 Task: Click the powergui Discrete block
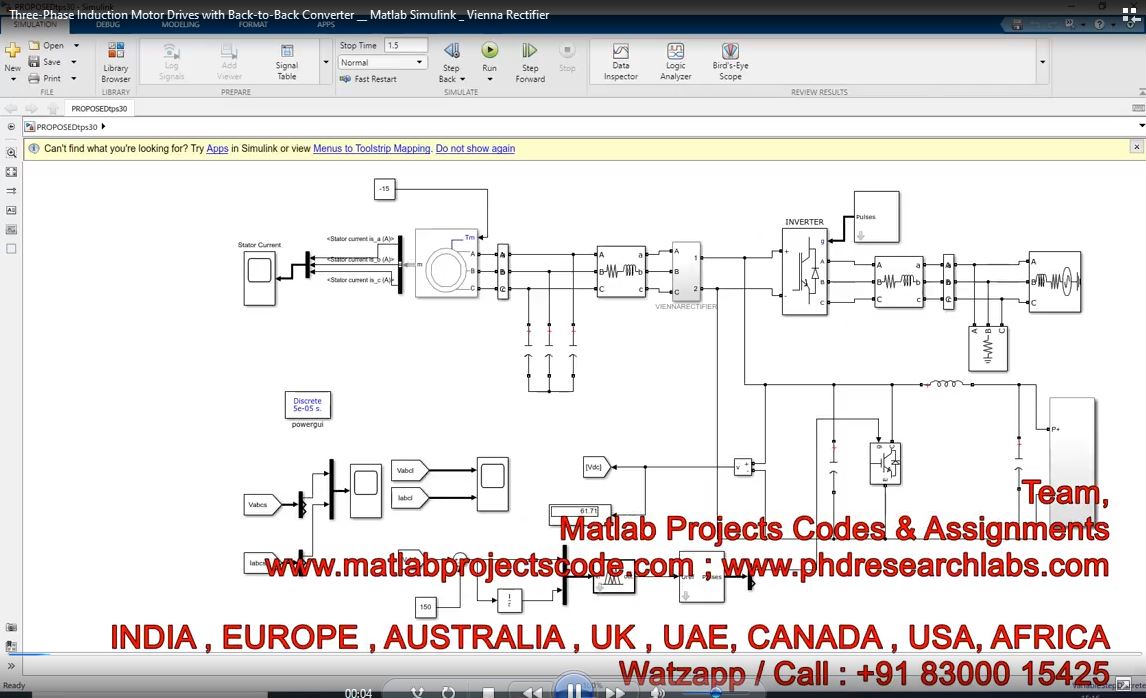[308, 405]
